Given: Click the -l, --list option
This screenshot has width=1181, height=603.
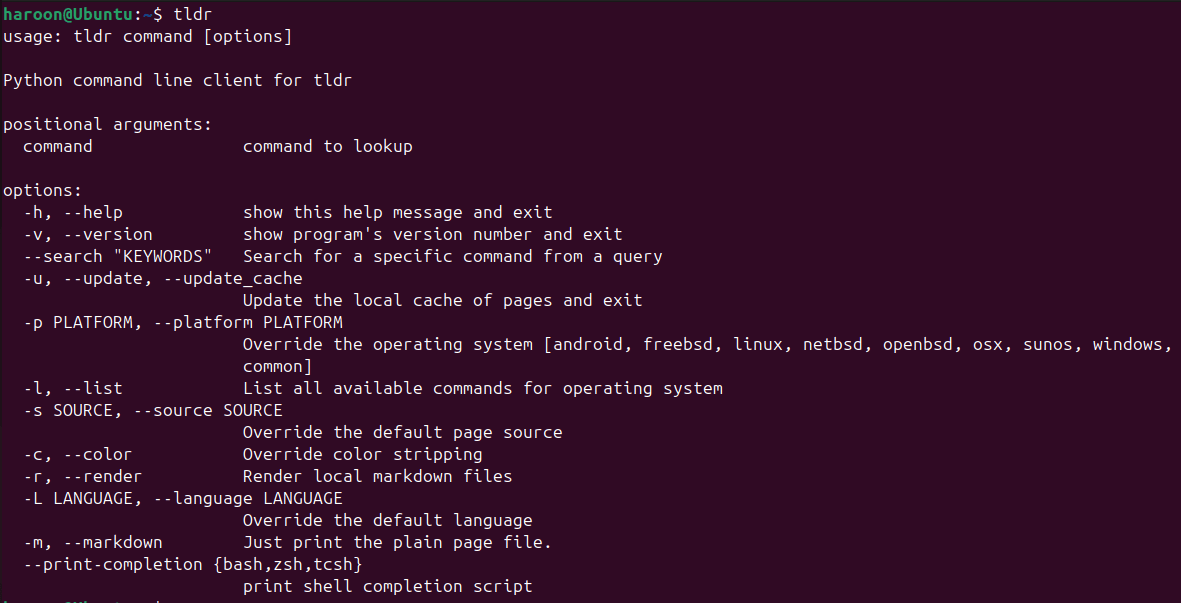Looking at the screenshot, I should (x=73, y=388).
